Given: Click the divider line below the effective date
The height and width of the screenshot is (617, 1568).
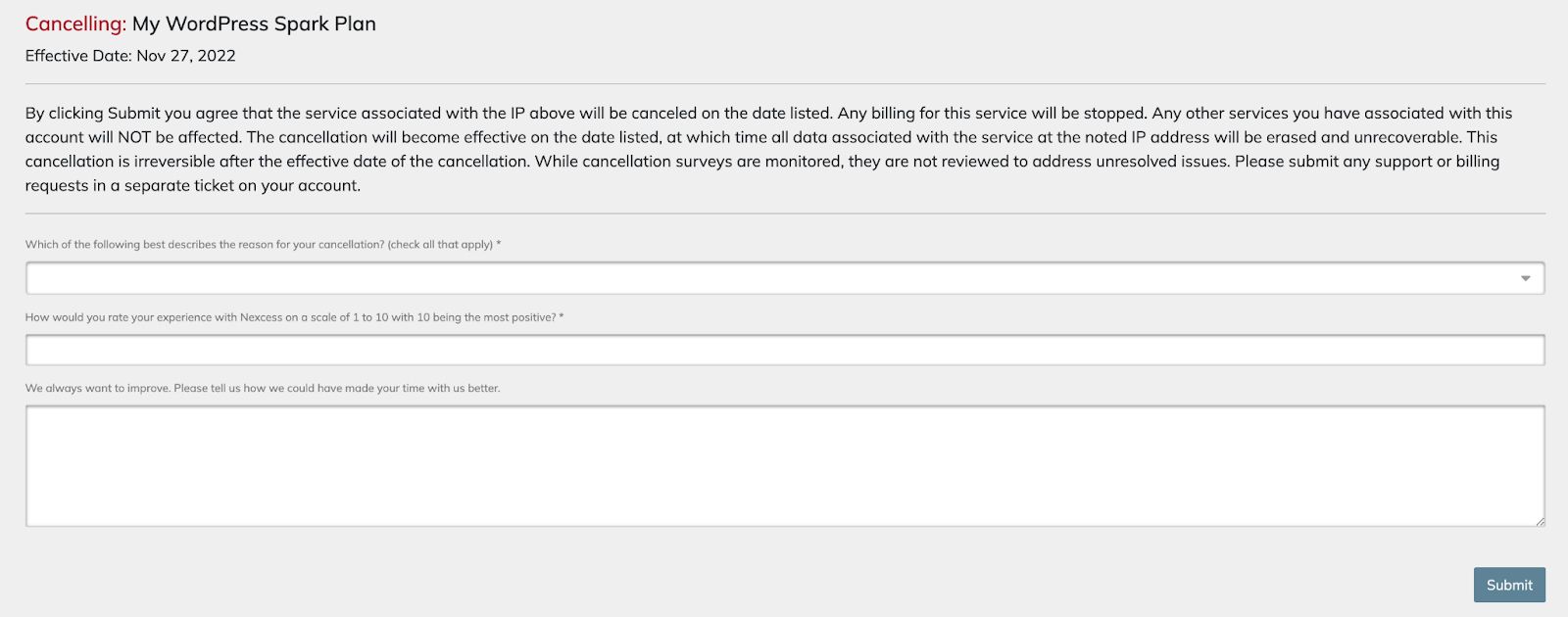Looking at the screenshot, I should pyautogui.click(x=784, y=83).
